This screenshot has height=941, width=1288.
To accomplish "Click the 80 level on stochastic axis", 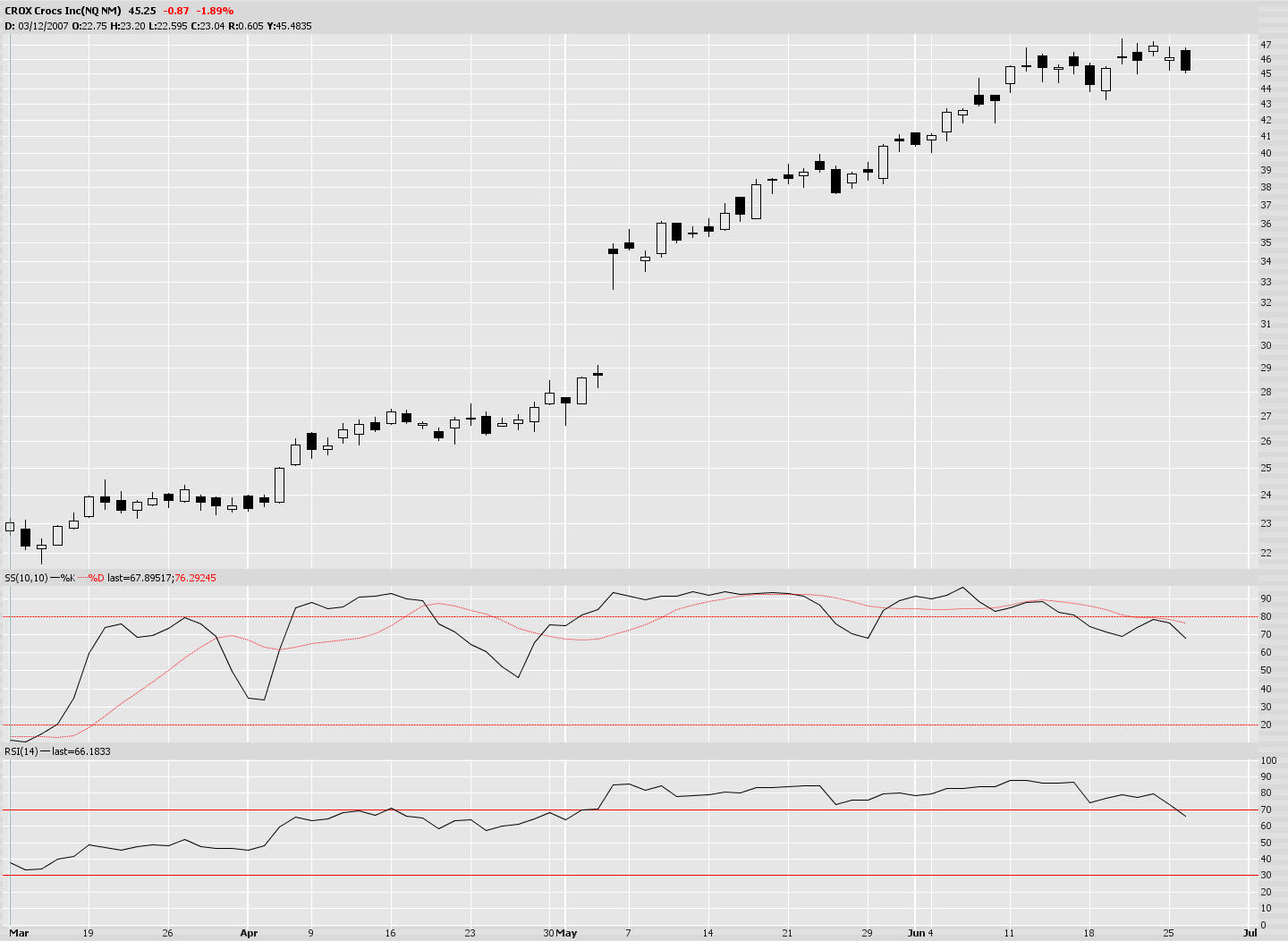I will pyautogui.click(x=1266, y=616).
